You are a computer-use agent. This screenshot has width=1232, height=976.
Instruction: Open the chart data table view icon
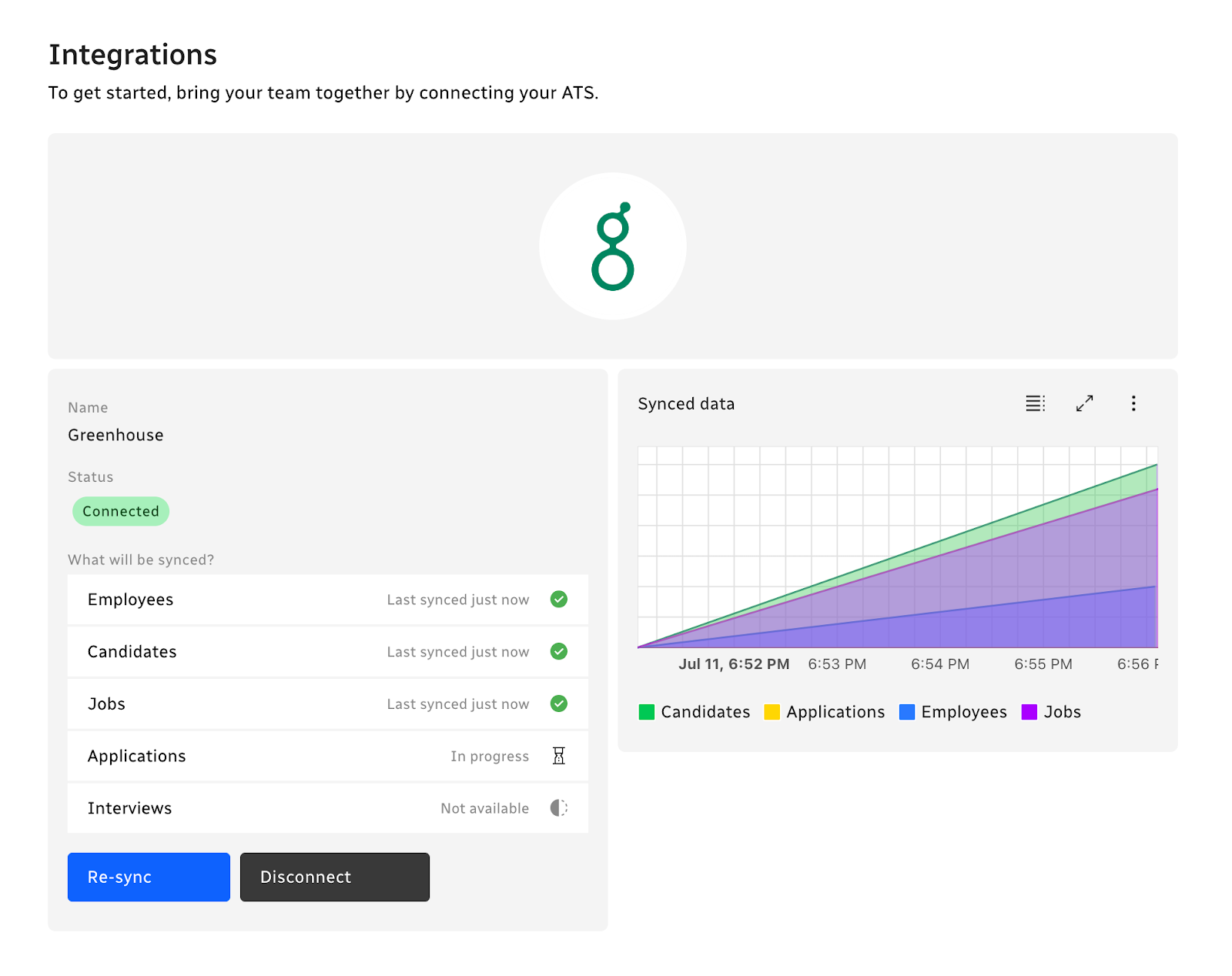pos(1035,403)
